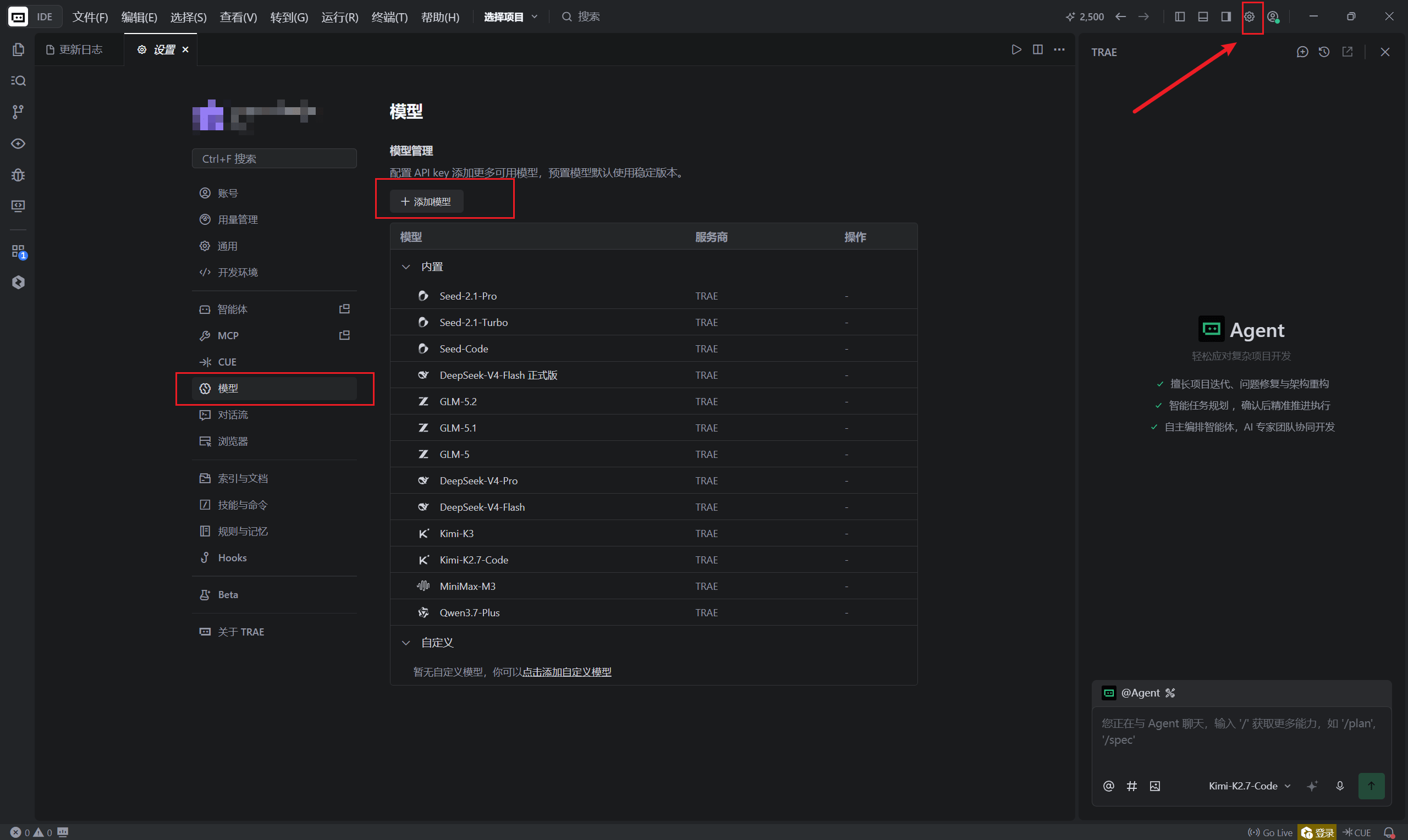The height and width of the screenshot is (840, 1408).
Task: Open the 编辑(E) menu
Action: (139, 17)
